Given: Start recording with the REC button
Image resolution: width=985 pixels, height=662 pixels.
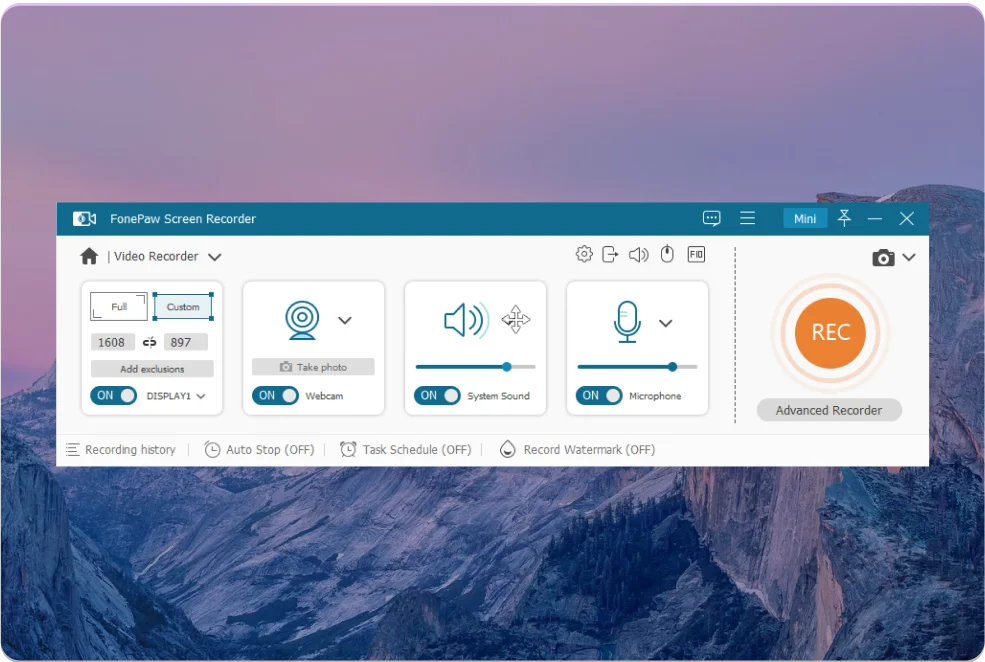Looking at the screenshot, I should click(830, 333).
